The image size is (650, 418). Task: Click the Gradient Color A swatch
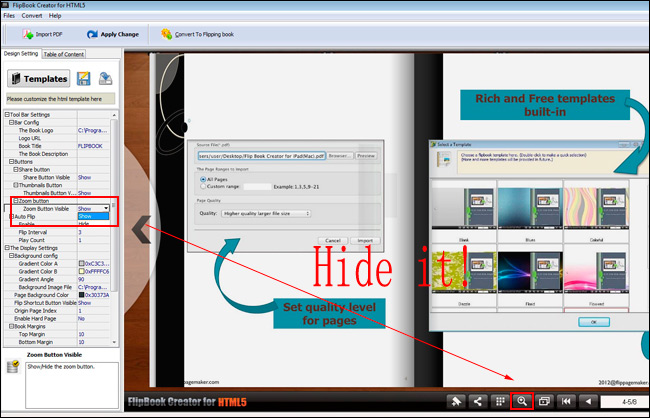[x=82, y=263]
